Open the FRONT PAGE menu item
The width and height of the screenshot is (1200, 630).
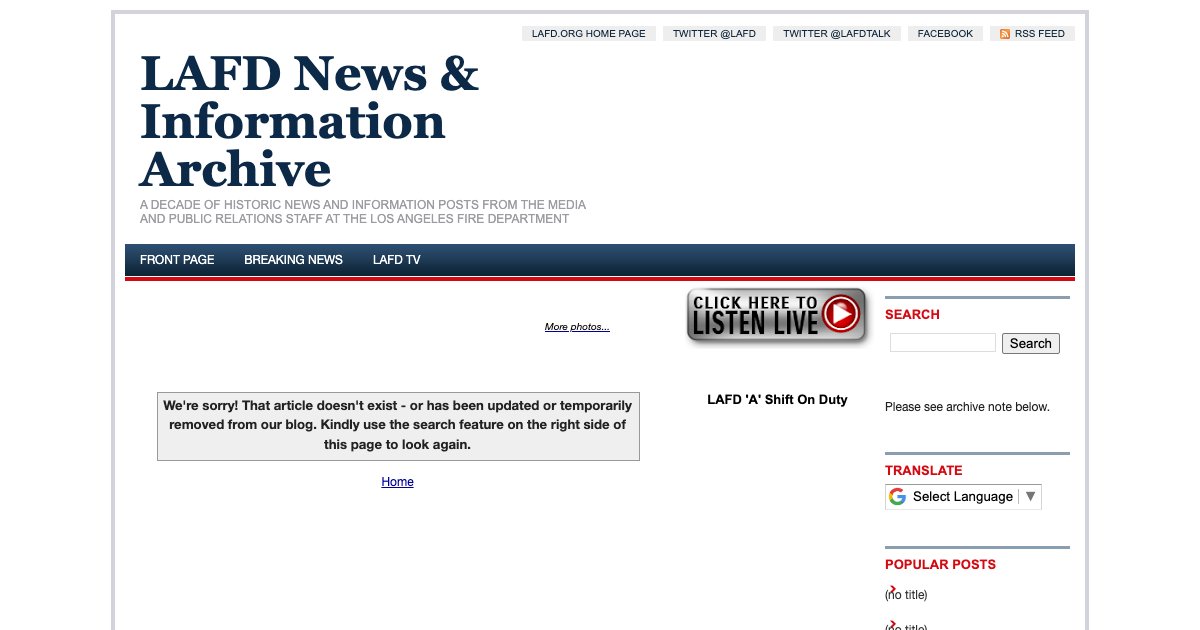tap(177, 260)
